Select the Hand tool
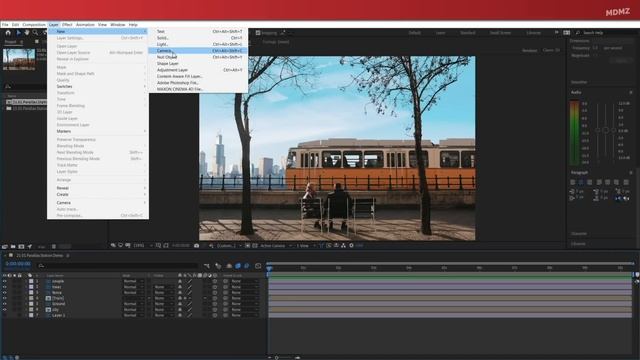This screenshot has width=640, height=360. click(27, 33)
